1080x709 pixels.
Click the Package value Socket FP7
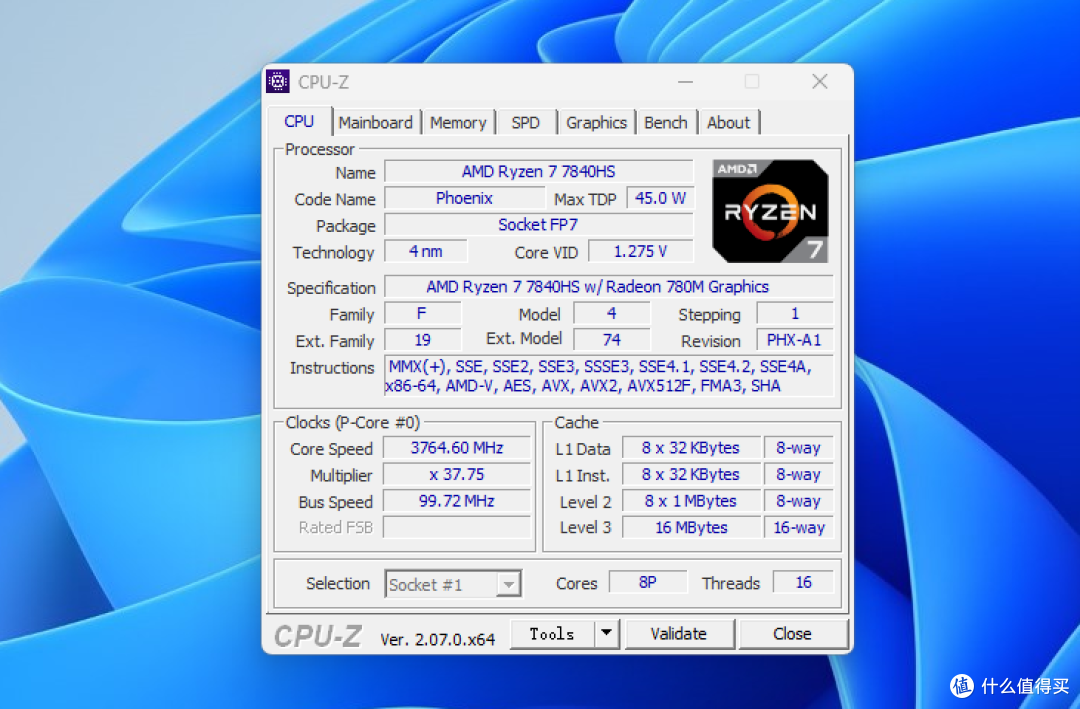(539, 225)
